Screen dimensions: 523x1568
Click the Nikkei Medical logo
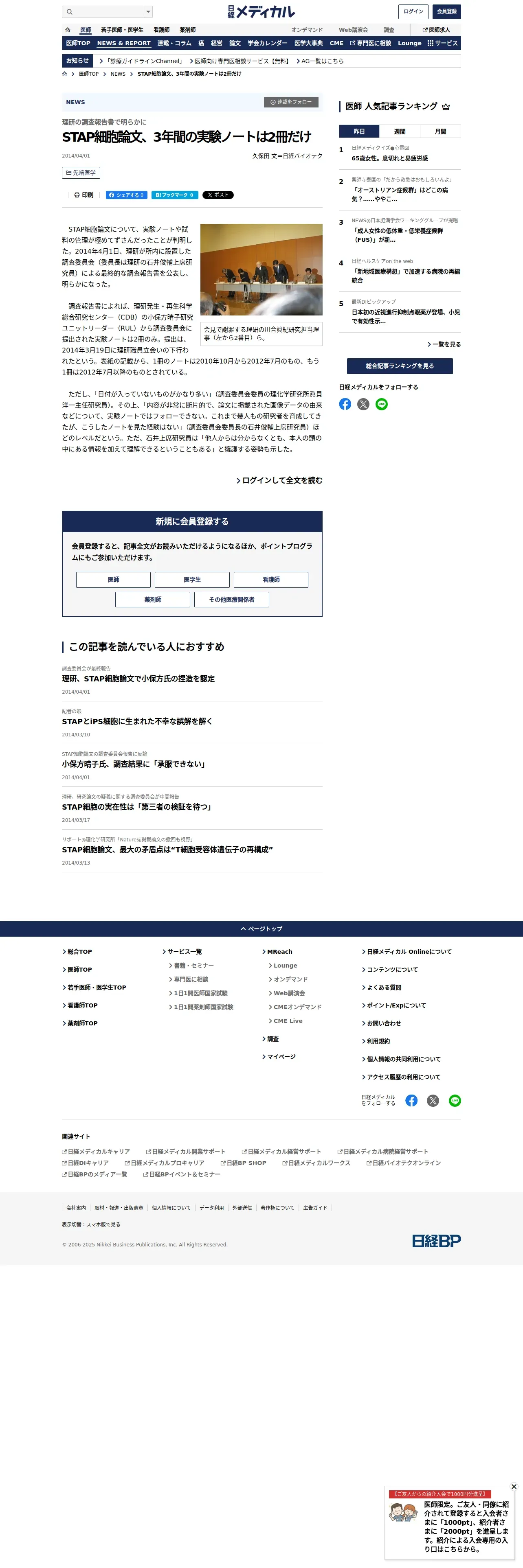(261, 11)
